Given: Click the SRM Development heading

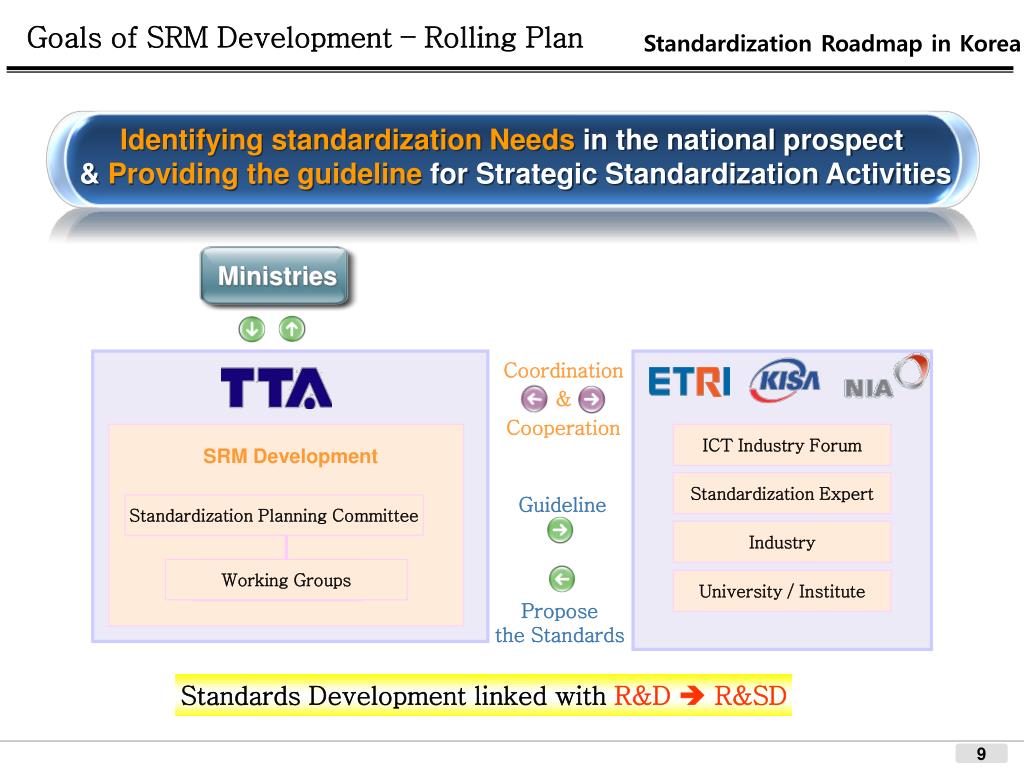Looking at the screenshot, I should 290,456.
